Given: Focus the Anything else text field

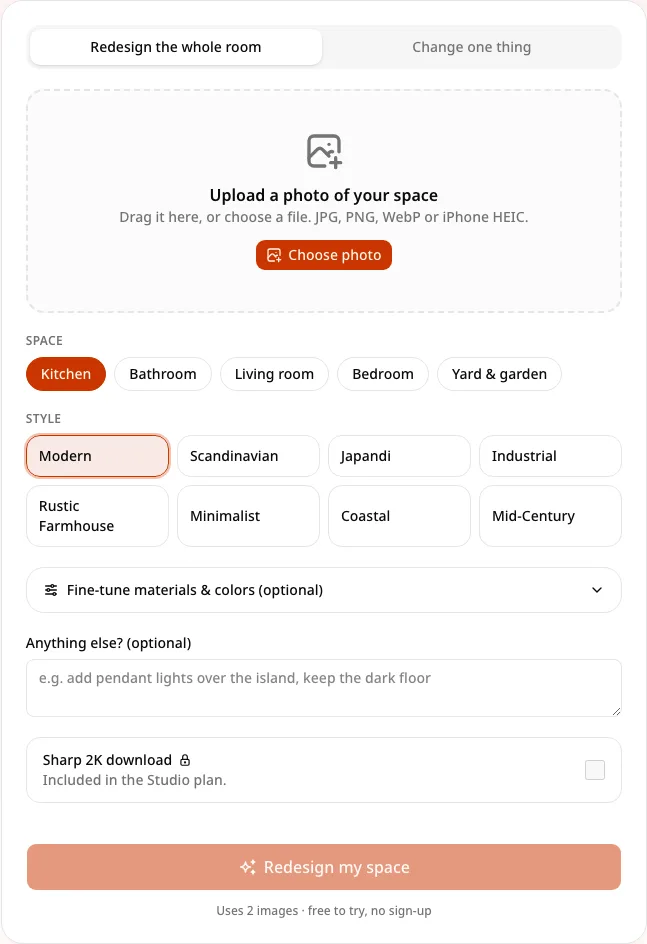Looking at the screenshot, I should pyautogui.click(x=324, y=688).
